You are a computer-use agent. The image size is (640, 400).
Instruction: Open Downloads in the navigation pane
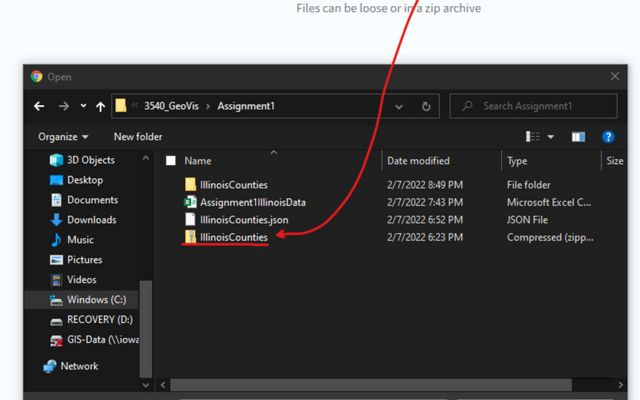(91, 220)
